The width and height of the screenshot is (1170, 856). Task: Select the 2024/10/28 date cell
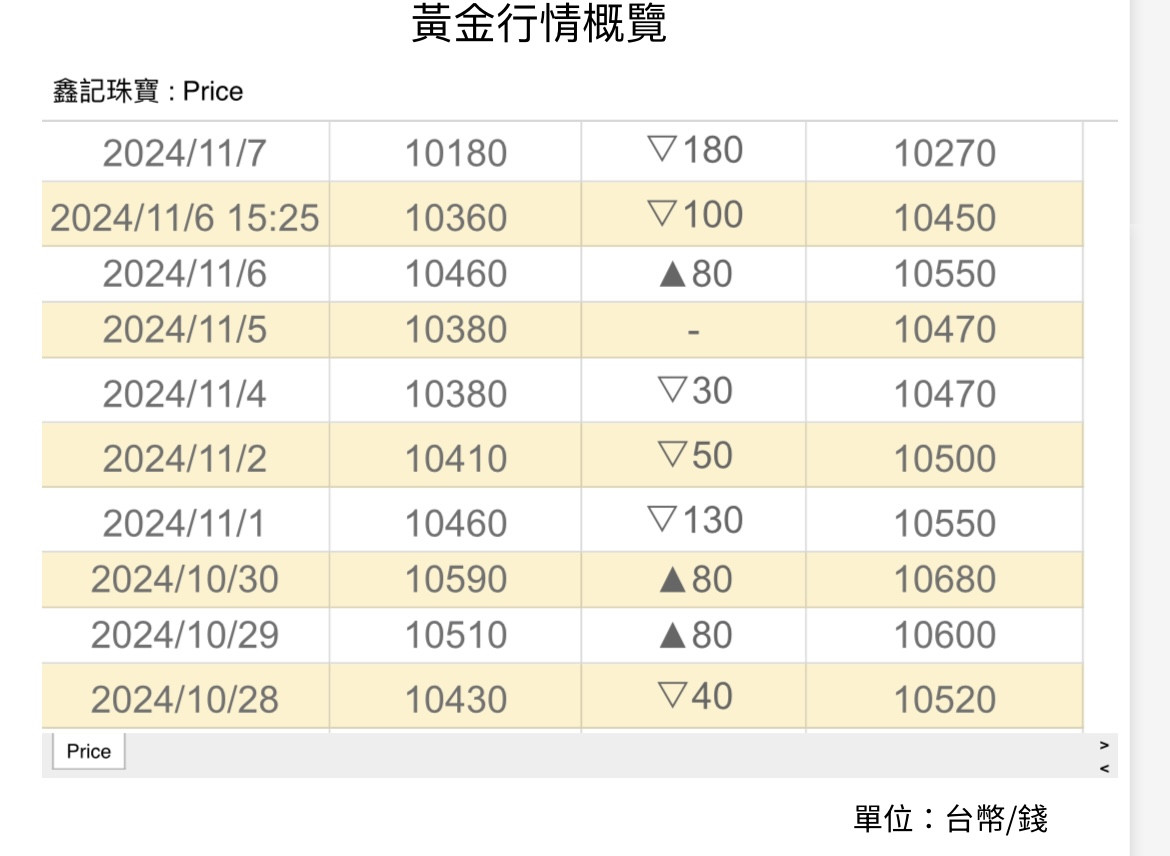tap(185, 699)
